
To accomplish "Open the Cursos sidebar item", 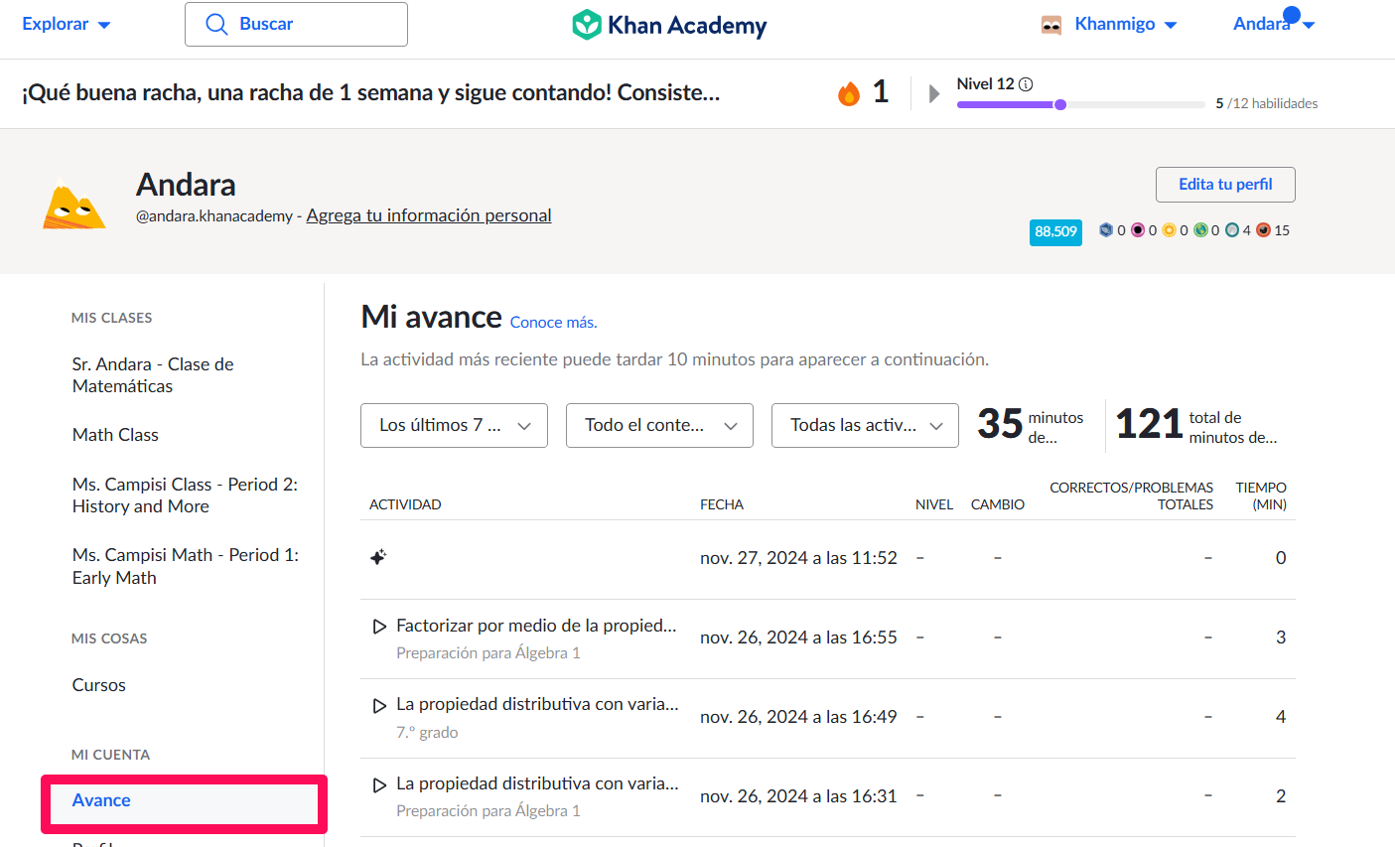I will click(99, 685).
